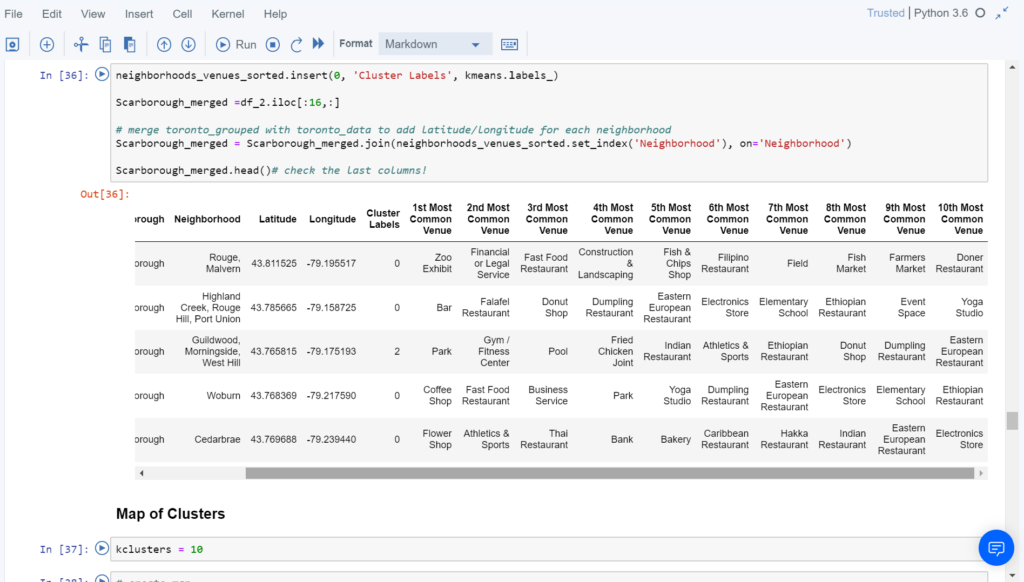Open the Format cell type dropdown

coord(434,44)
